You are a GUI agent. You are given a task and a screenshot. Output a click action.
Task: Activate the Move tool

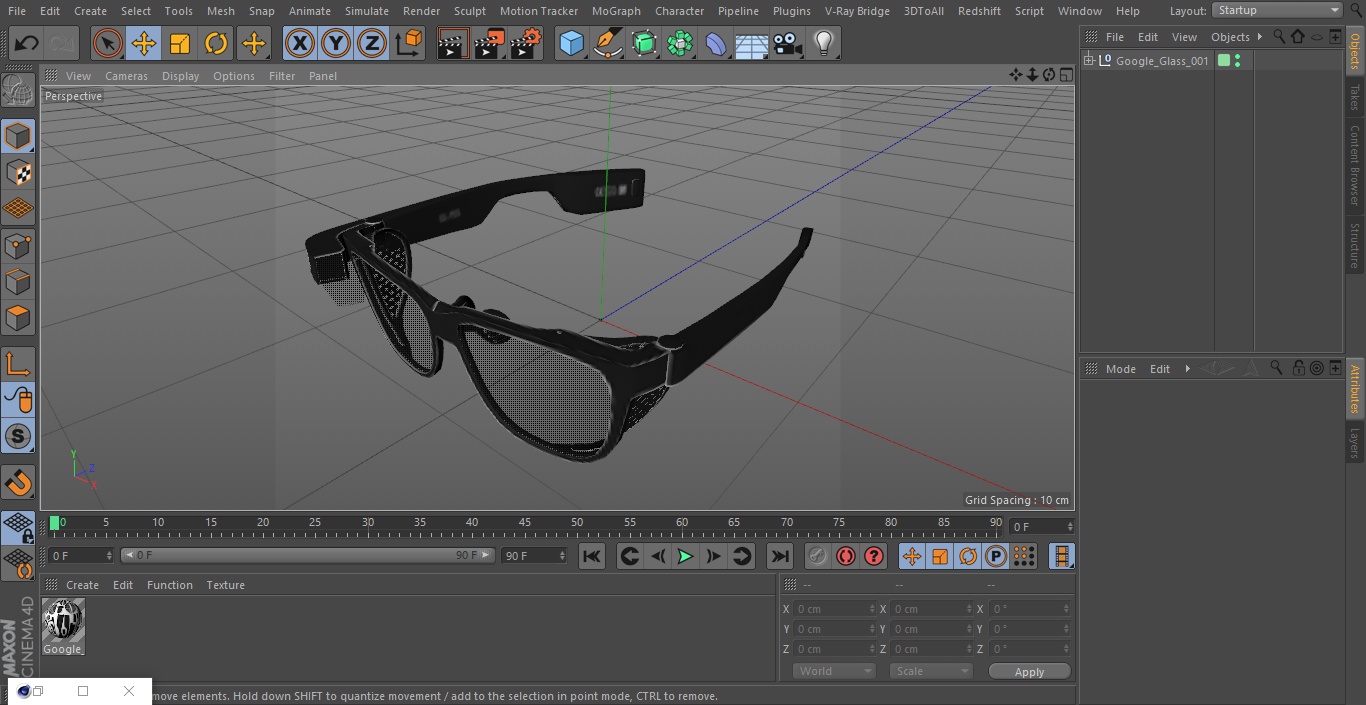[144, 43]
